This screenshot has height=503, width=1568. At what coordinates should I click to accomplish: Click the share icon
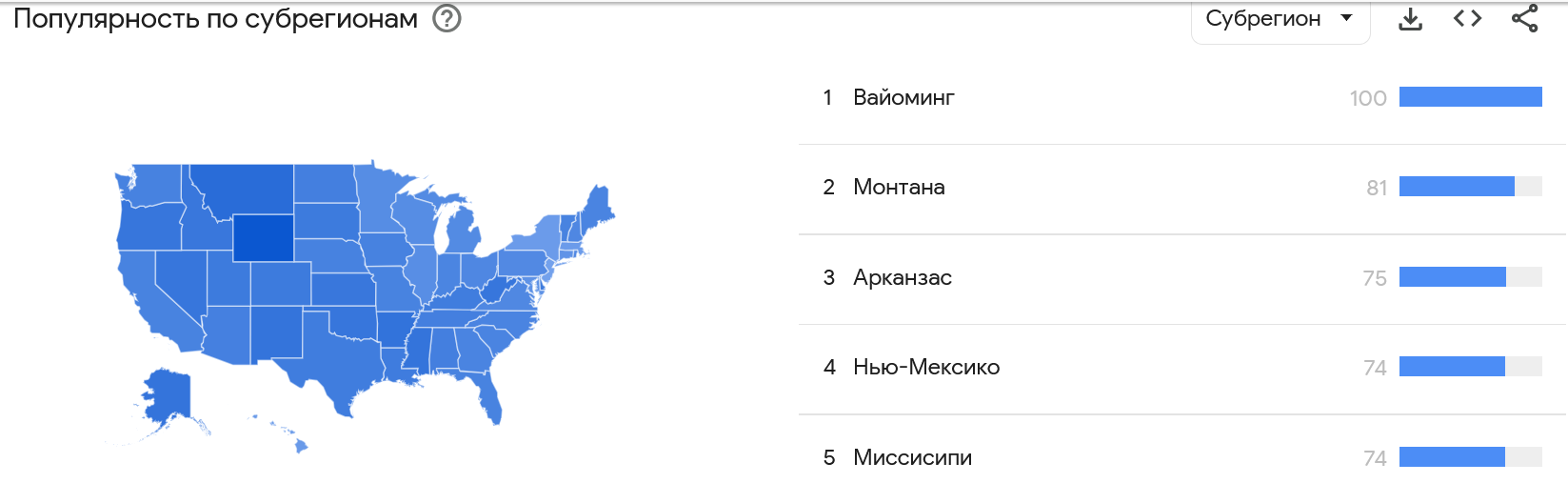1524,19
